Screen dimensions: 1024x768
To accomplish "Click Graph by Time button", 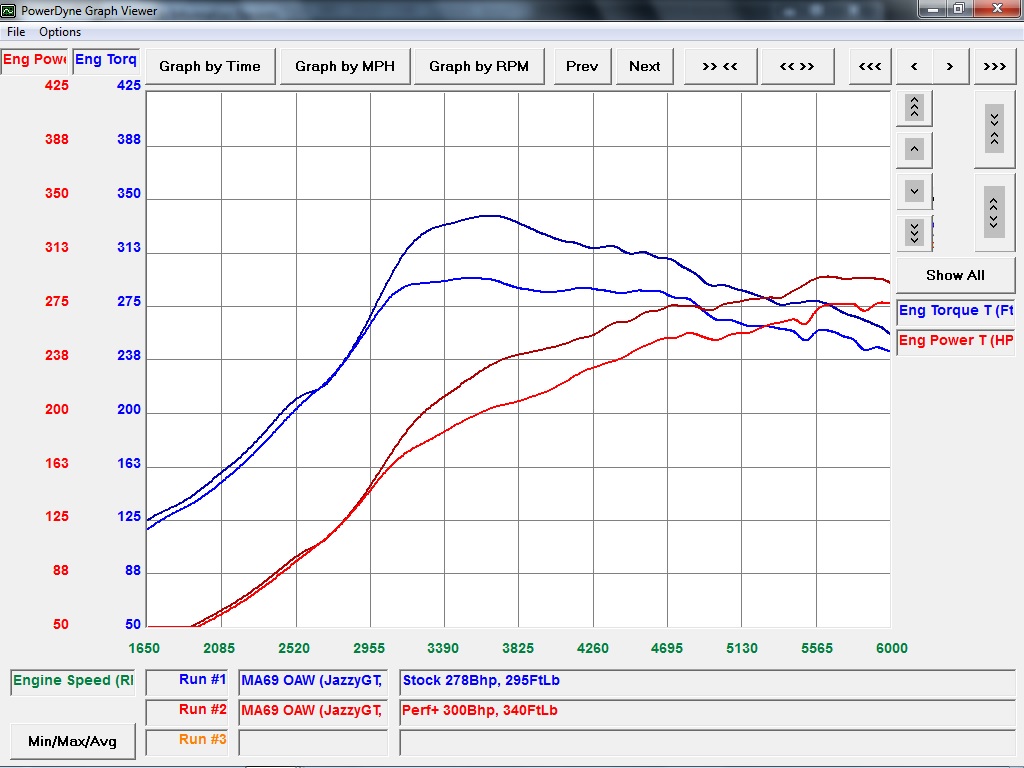I will click(210, 67).
